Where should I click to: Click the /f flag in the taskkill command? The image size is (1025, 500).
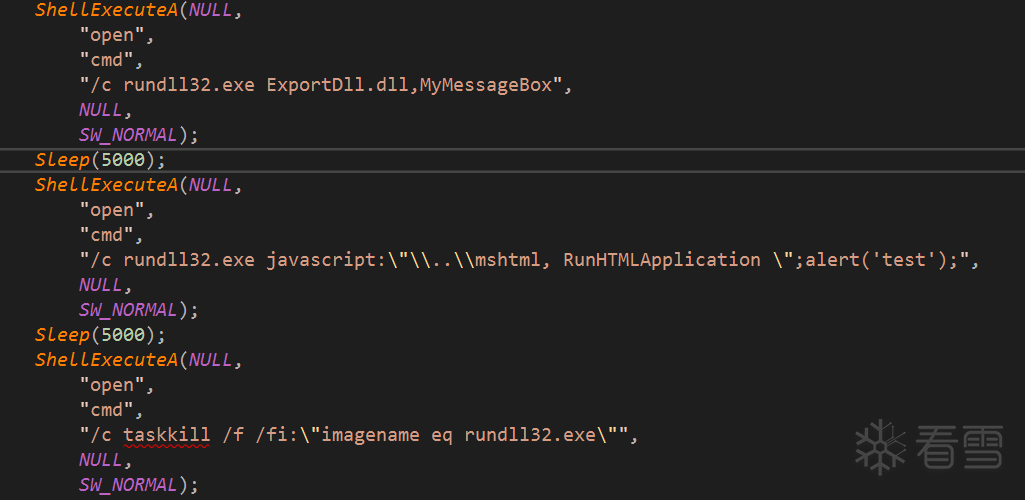point(232,435)
